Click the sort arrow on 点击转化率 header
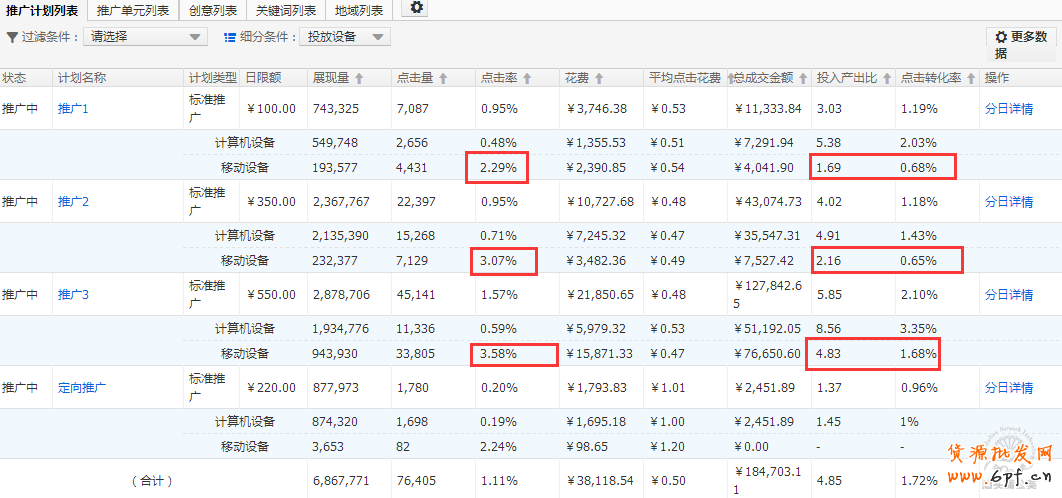Image resolution: width=1062 pixels, height=498 pixels. (x=970, y=78)
